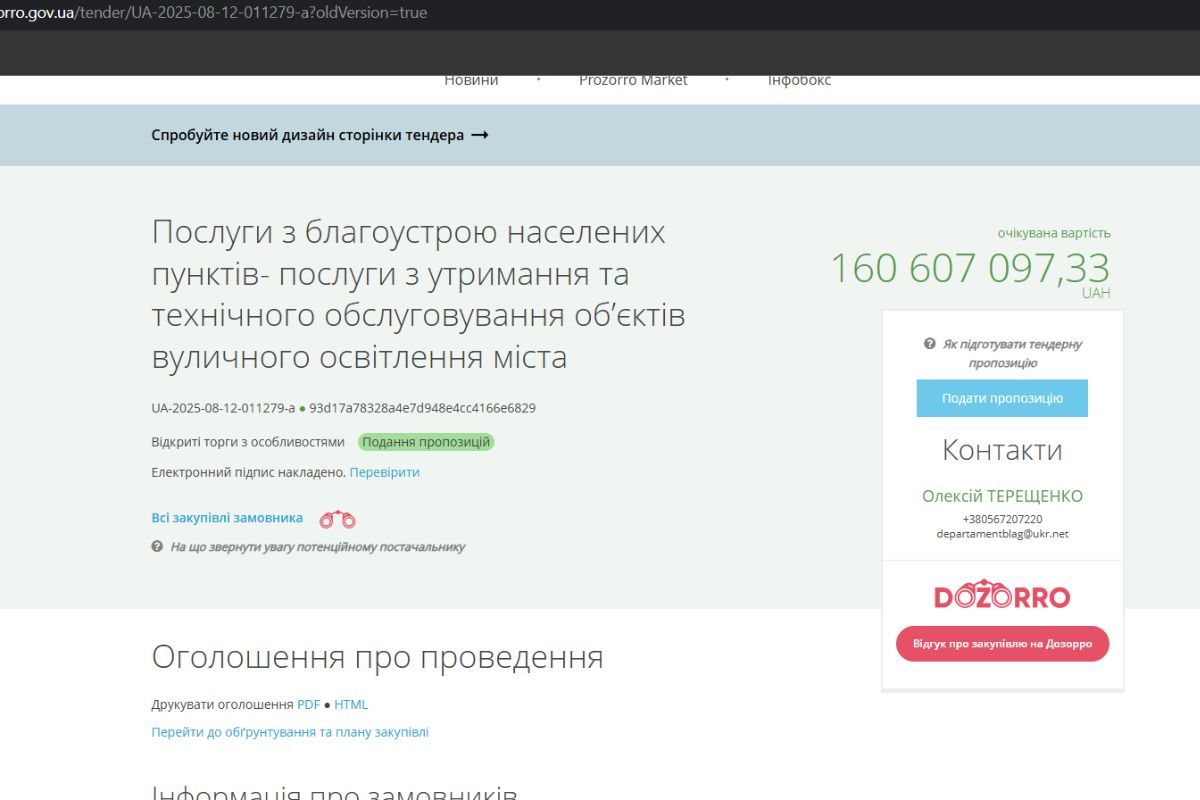
Task: Click the email address departamentblag@ukr.net
Action: click(x=1001, y=533)
